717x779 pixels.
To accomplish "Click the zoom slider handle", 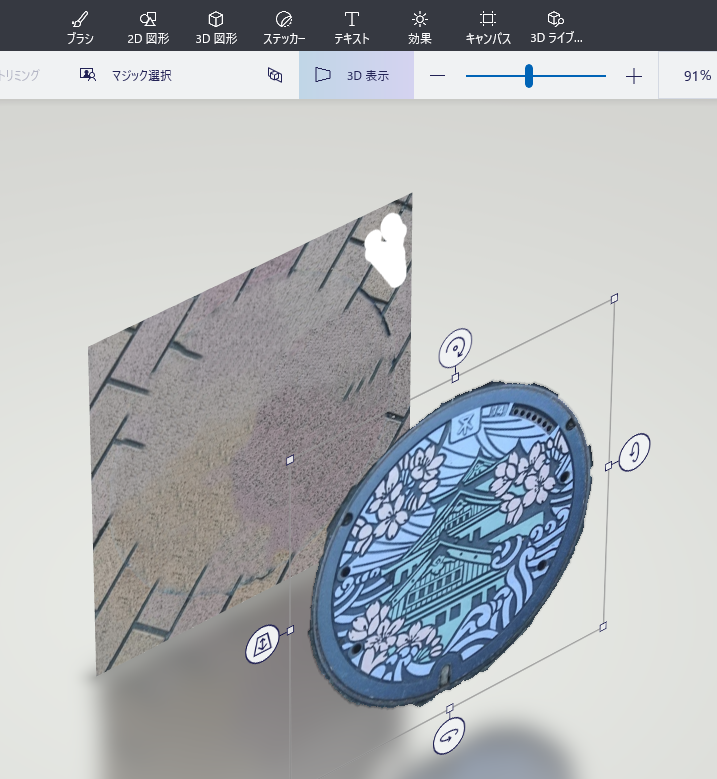I will pyautogui.click(x=529, y=76).
